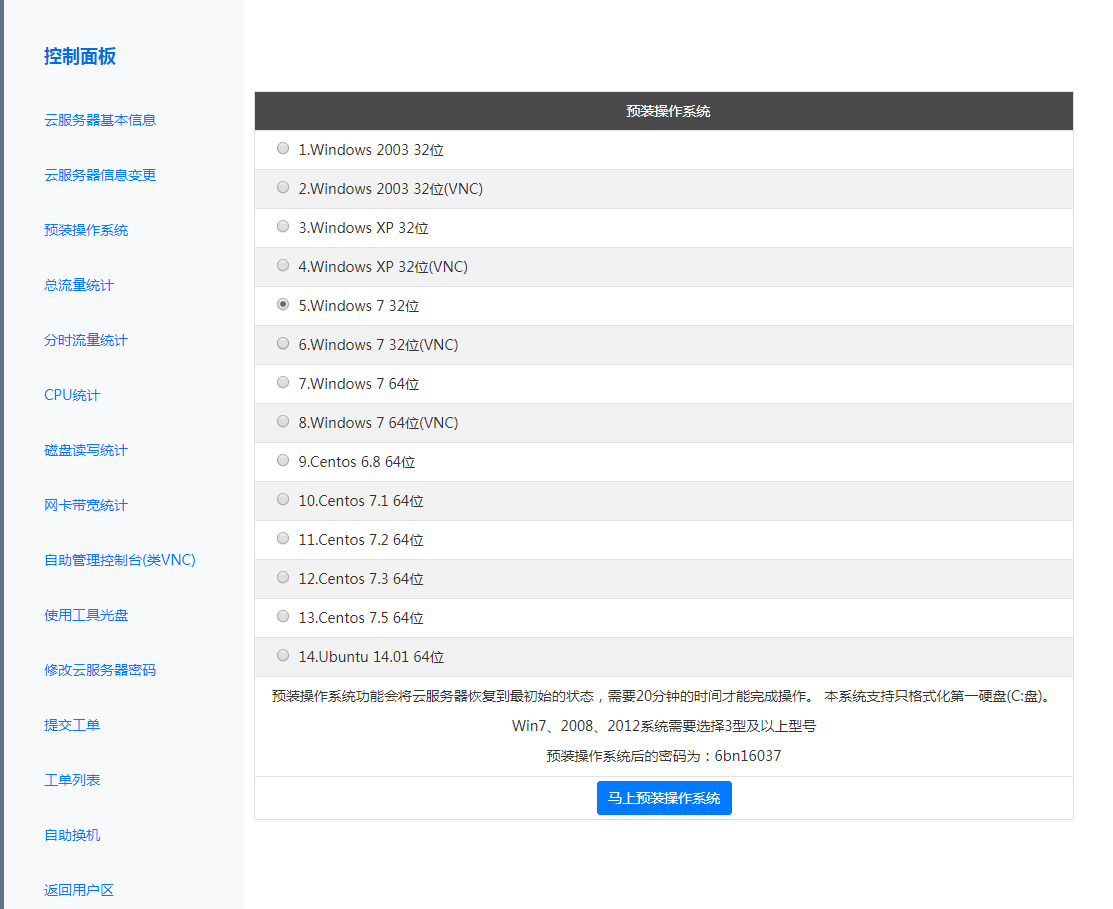
Task: Open 云服务器信息变更 sidebar link
Action: pos(100,175)
